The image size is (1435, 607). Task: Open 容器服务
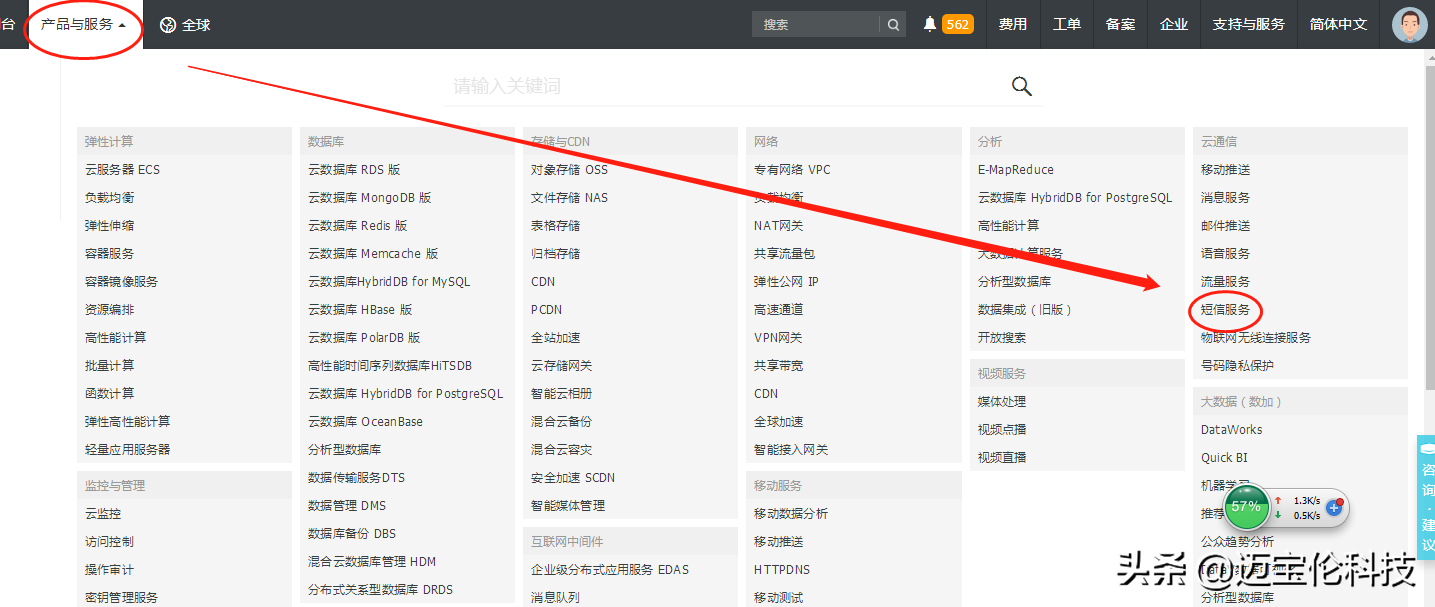point(110,254)
